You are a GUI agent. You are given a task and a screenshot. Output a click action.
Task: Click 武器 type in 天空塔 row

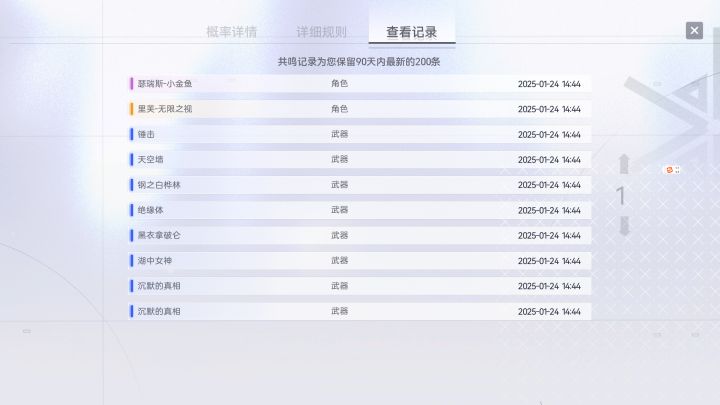[339, 159]
